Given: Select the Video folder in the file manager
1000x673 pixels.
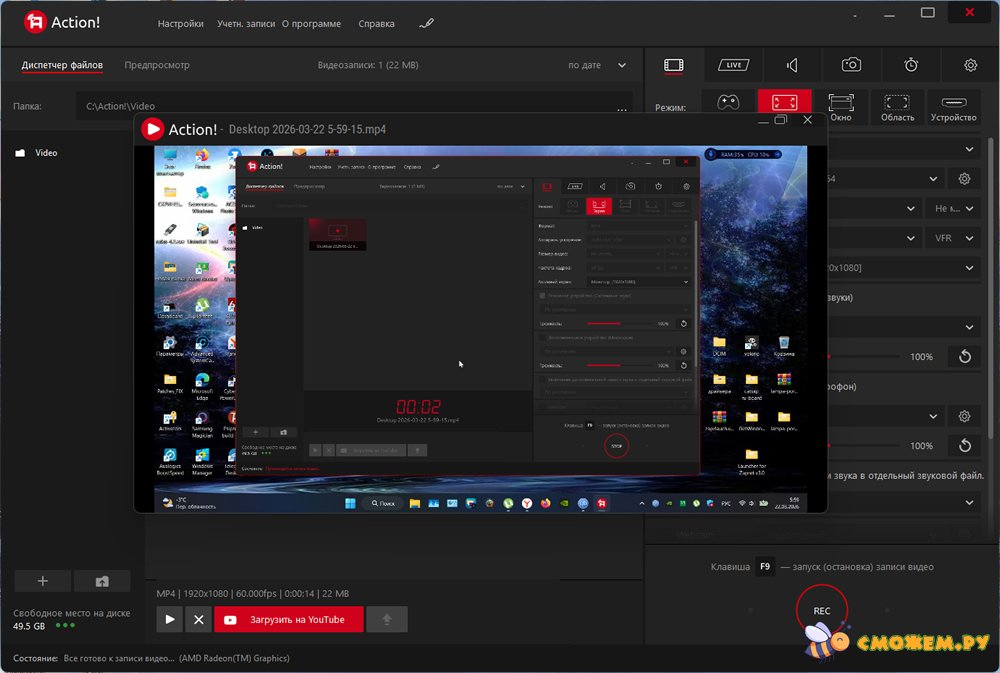Looking at the screenshot, I should coord(46,153).
